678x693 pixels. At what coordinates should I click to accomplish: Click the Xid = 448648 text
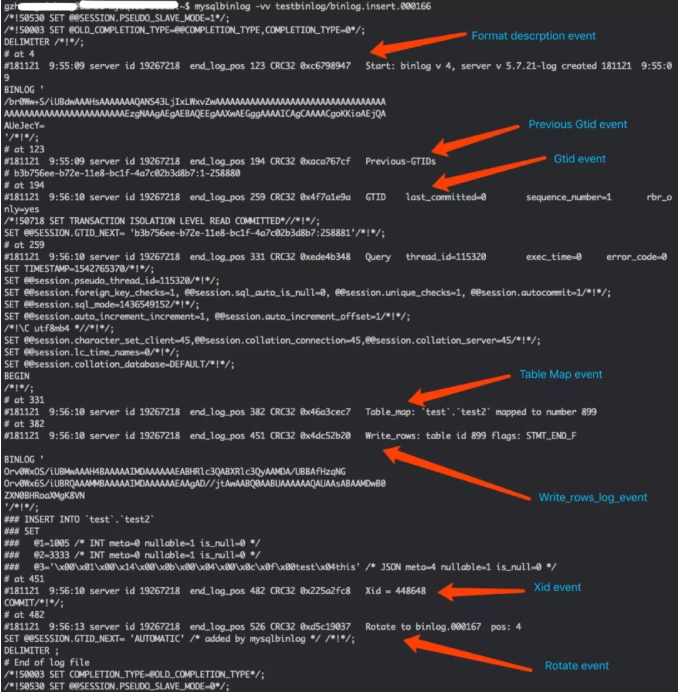395,591
